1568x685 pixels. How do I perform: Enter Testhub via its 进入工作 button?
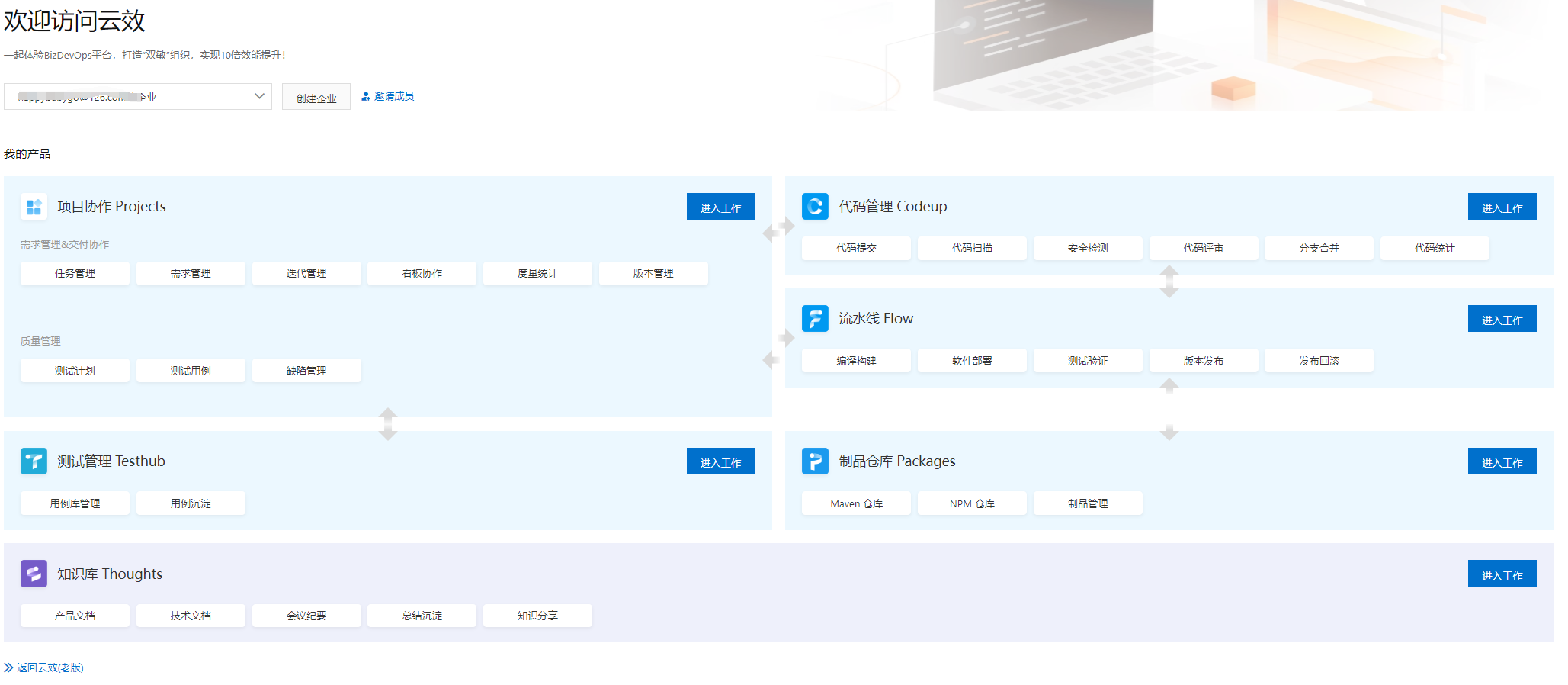click(720, 461)
